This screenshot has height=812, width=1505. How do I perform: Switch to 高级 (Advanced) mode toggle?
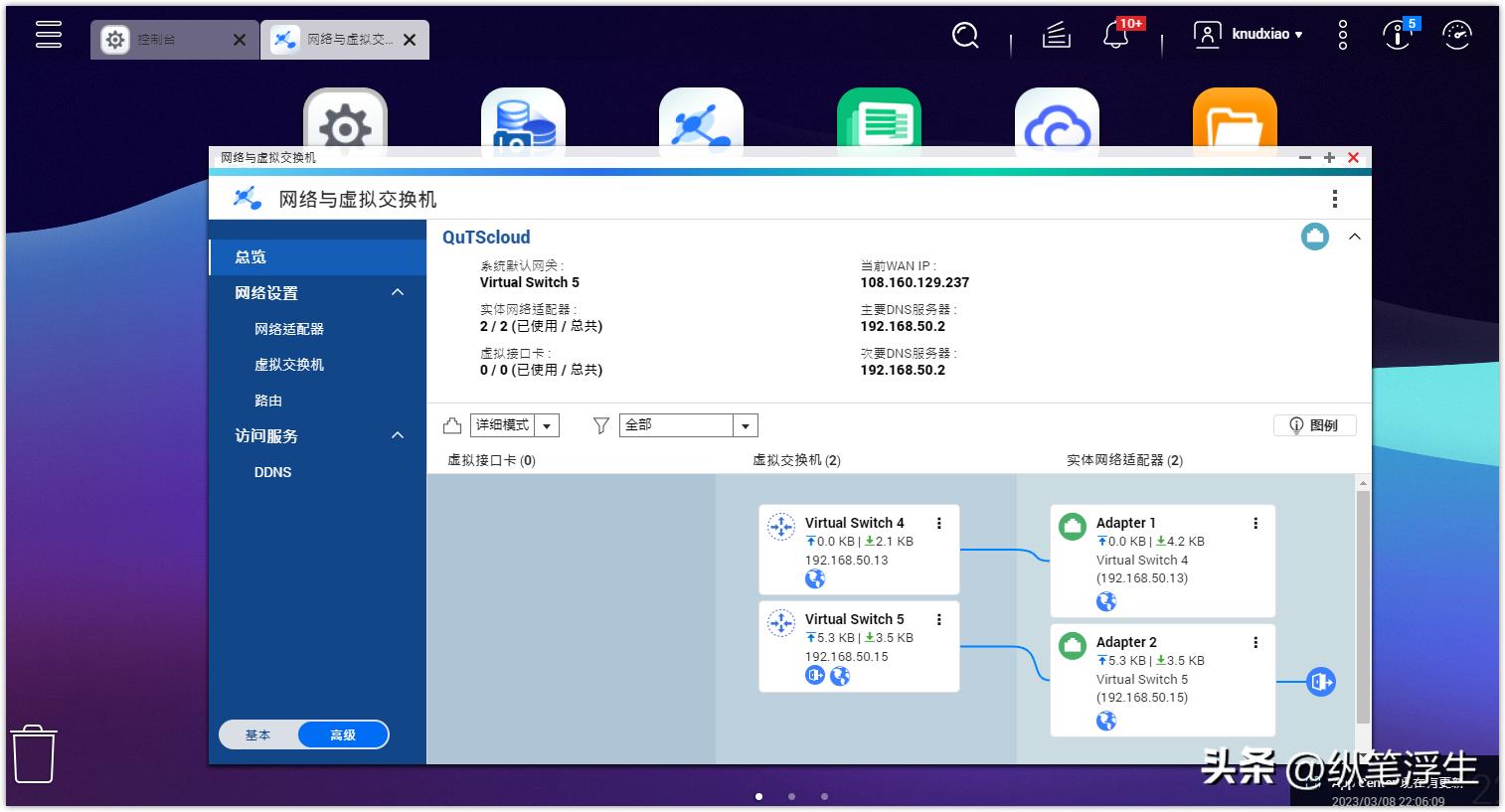point(343,735)
